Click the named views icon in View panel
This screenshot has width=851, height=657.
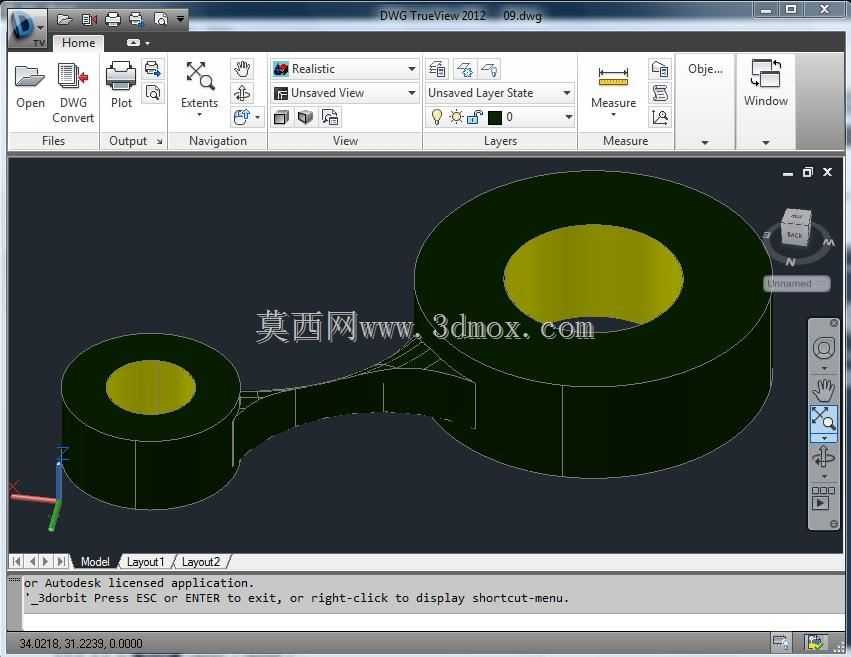[330, 117]
